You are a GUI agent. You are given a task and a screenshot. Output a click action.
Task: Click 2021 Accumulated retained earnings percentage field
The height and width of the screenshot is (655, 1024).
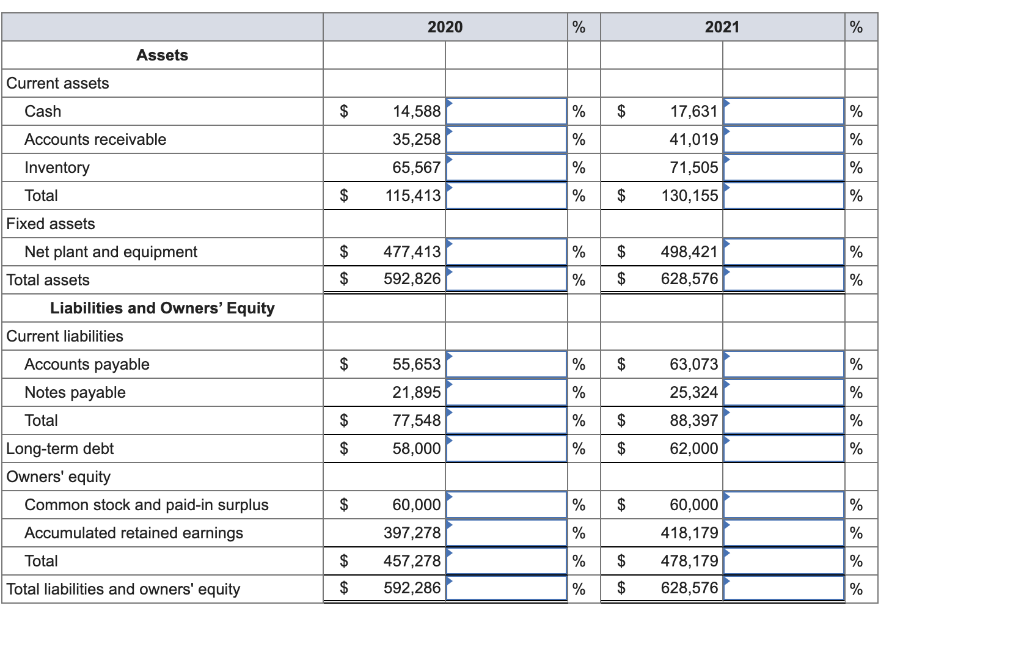coord(784,532)
